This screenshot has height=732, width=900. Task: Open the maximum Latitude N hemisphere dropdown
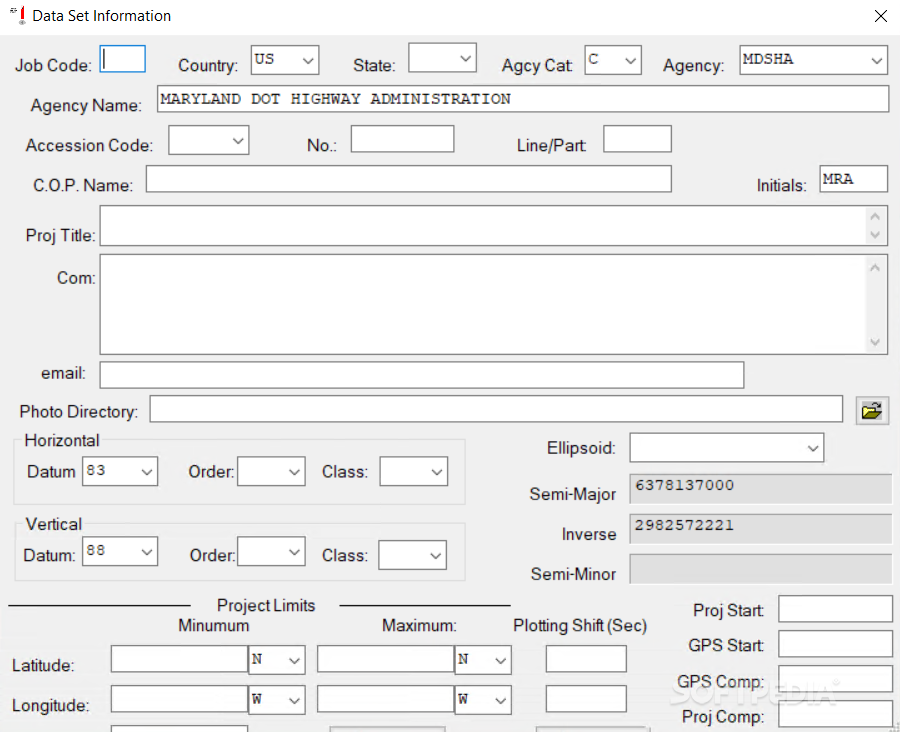coord(483,660)
